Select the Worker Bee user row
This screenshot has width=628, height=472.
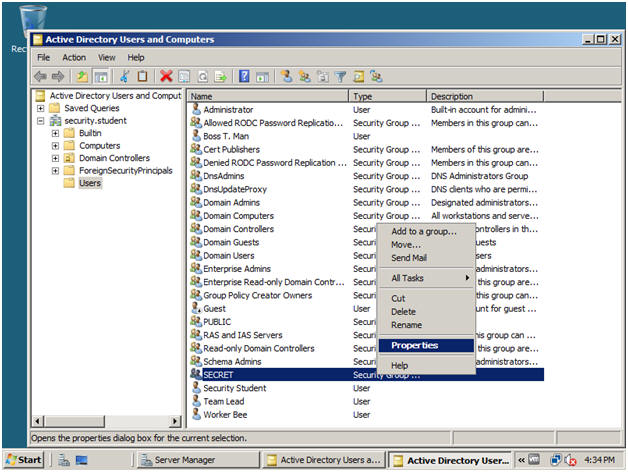(367, 414)
